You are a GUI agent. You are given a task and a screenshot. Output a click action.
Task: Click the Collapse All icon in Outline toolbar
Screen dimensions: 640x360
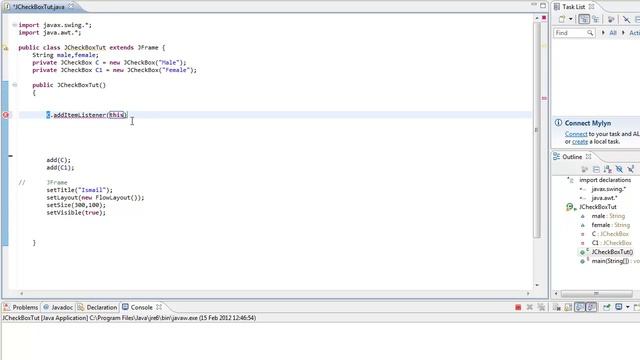point(596,169)
